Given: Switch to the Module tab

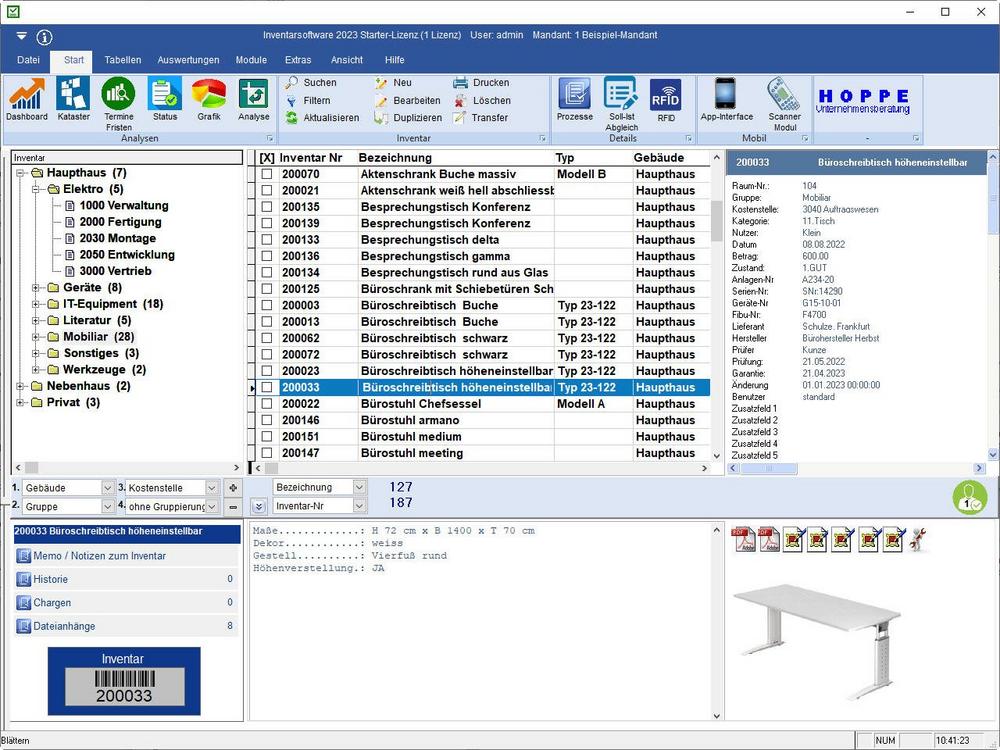Looking at the screenshot, I should pyautogui.click(x=251, y=60).
